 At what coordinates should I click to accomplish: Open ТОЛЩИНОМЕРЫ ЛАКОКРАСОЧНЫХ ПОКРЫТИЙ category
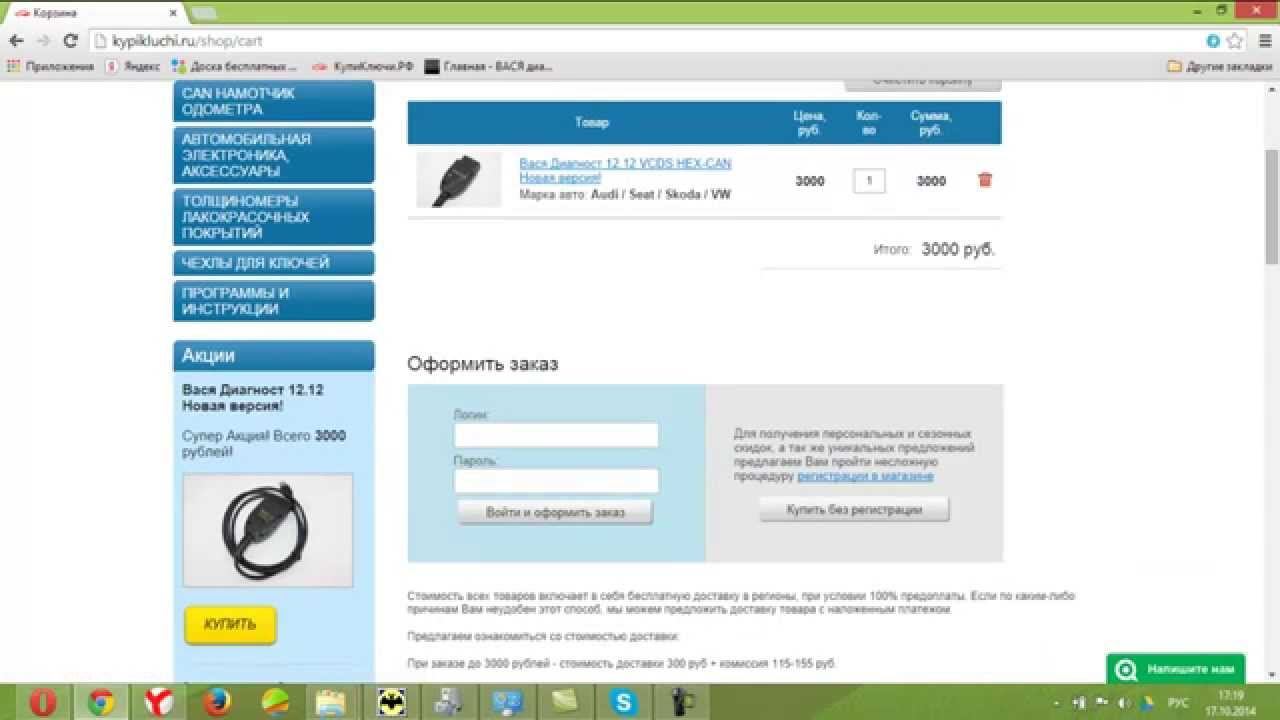274,217
